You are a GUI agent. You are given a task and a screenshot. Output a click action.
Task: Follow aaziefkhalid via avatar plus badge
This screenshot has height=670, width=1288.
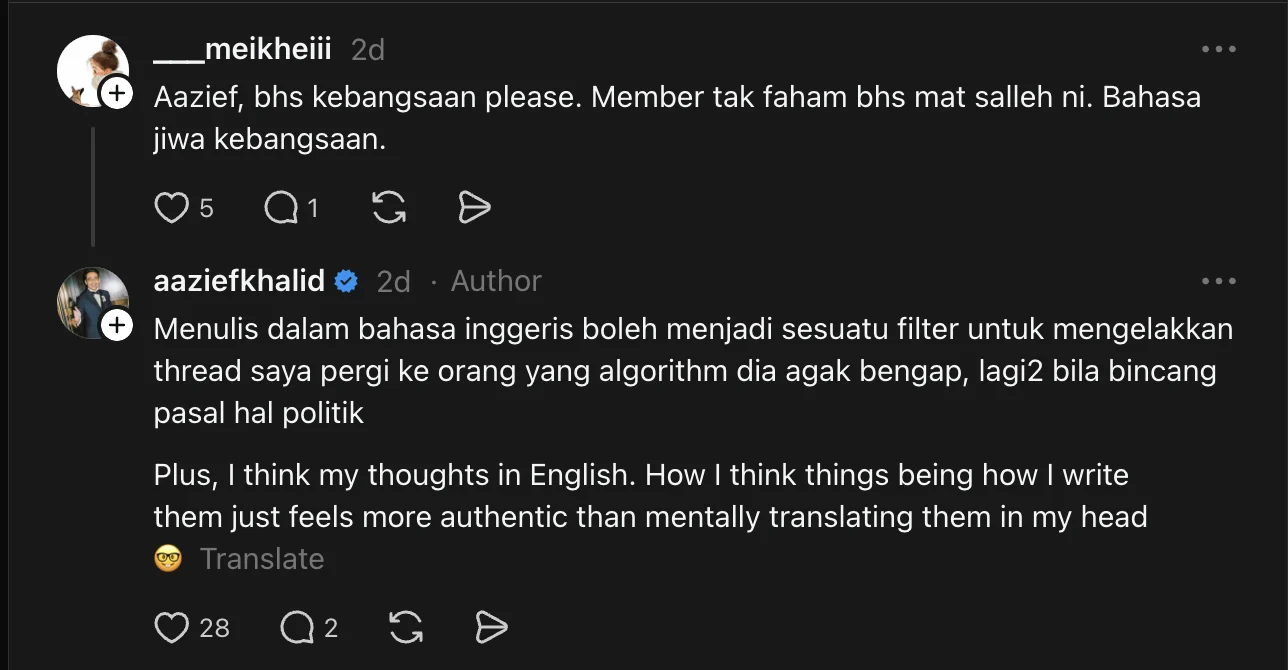point(117,326)
